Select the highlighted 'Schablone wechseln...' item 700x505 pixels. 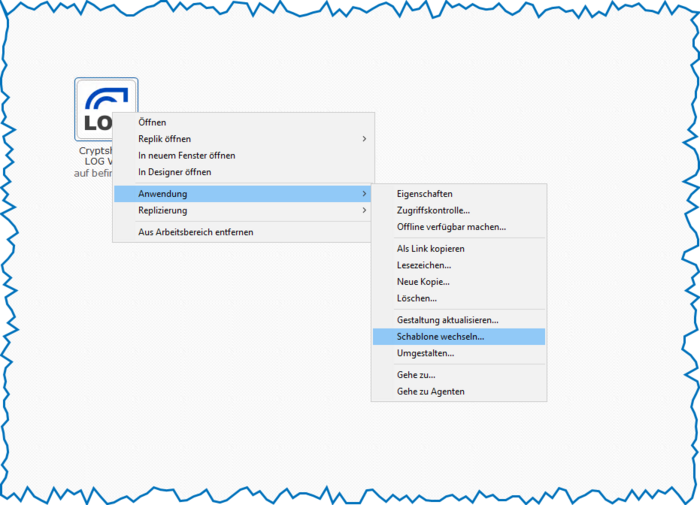point(440,337)
